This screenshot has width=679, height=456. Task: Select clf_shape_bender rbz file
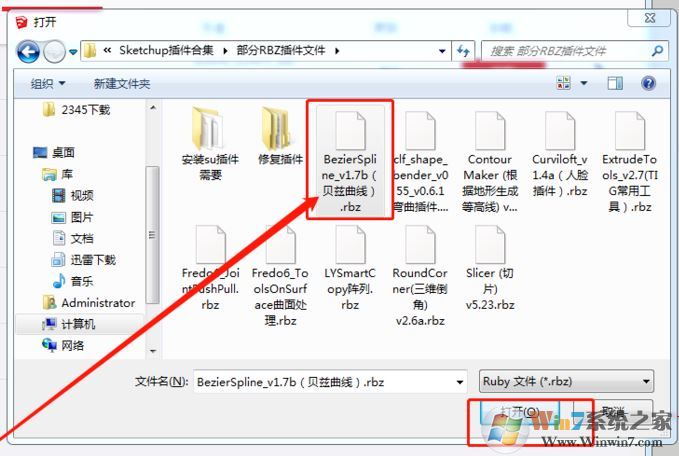coord(420,161)
